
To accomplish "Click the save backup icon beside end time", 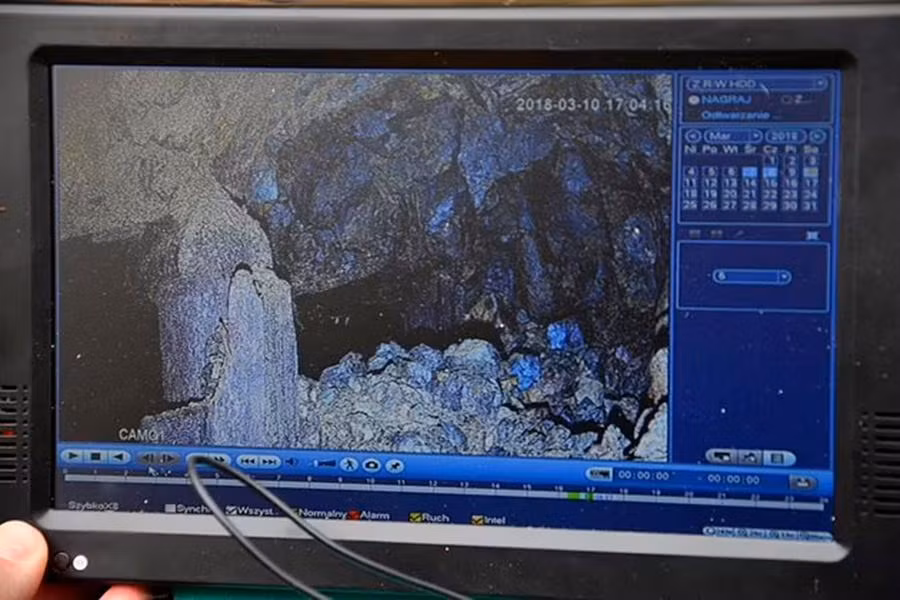I will (x=802, y=482).
